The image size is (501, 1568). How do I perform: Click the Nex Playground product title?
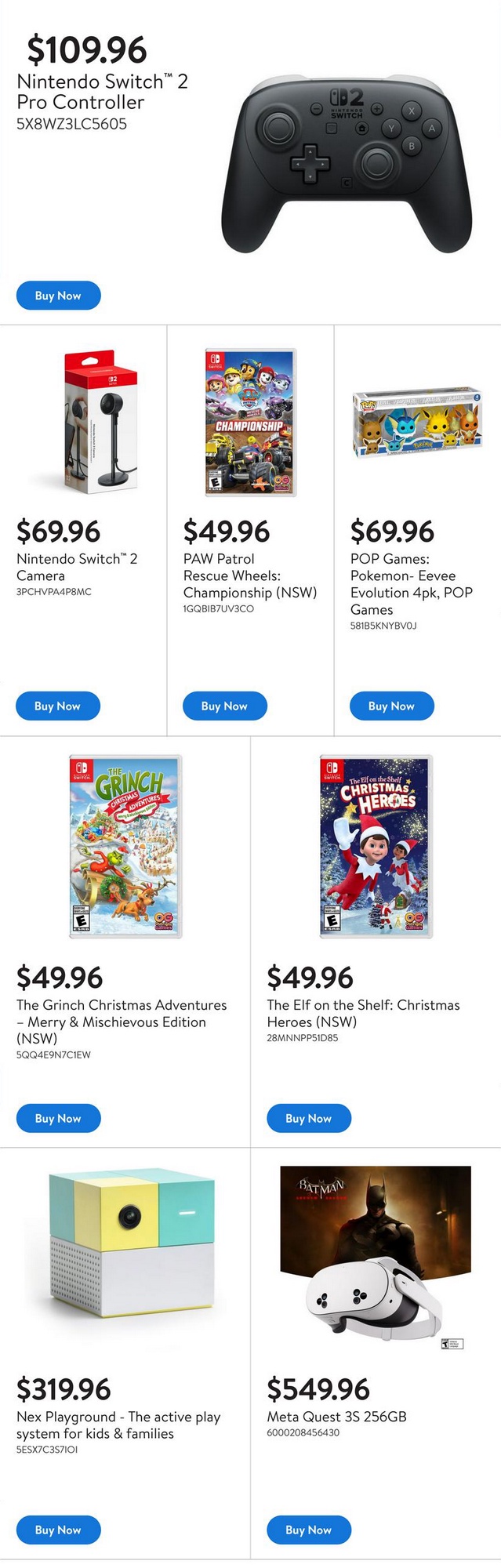118,1425
